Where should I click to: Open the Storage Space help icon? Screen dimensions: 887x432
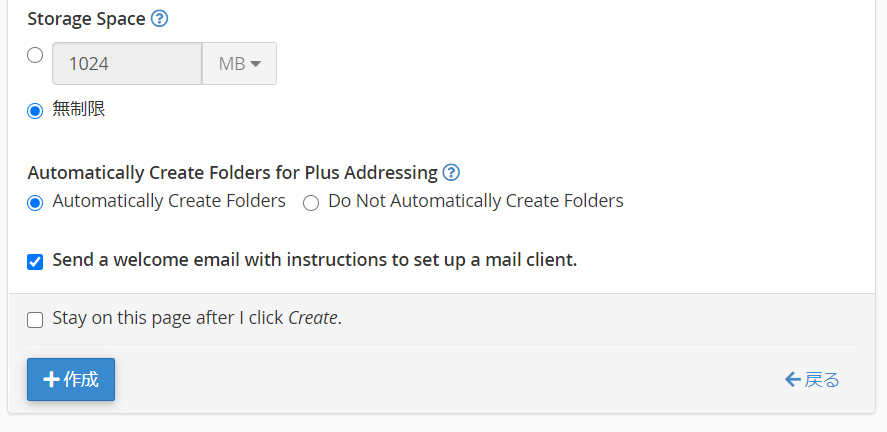point(160,19)
